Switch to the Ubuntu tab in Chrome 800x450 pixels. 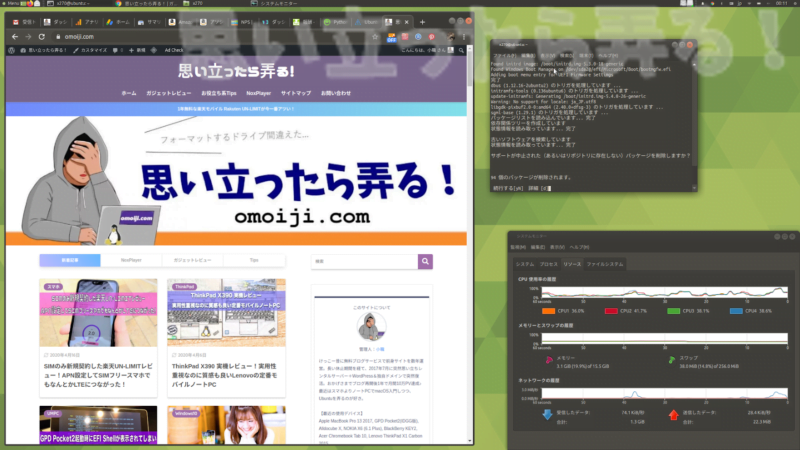[367, 22]
